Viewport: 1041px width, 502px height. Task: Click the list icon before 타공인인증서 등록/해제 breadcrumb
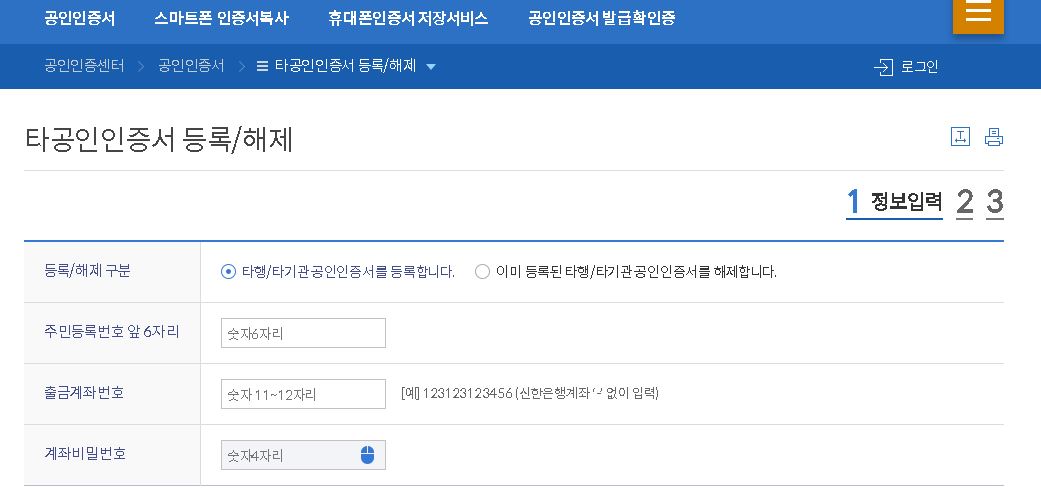pyautogui.click(x=262, y=66)
